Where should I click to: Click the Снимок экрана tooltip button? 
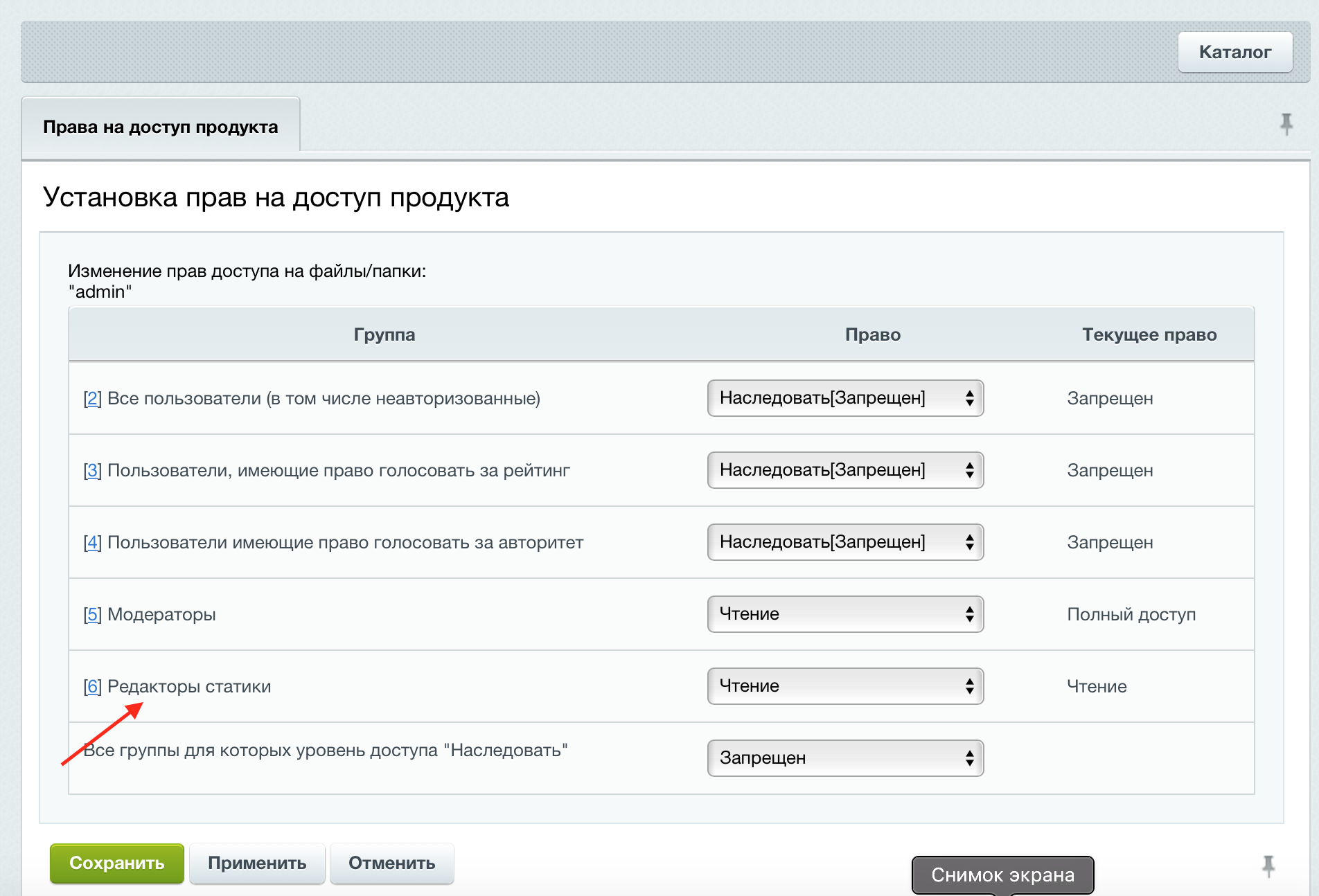(1002, 875)
